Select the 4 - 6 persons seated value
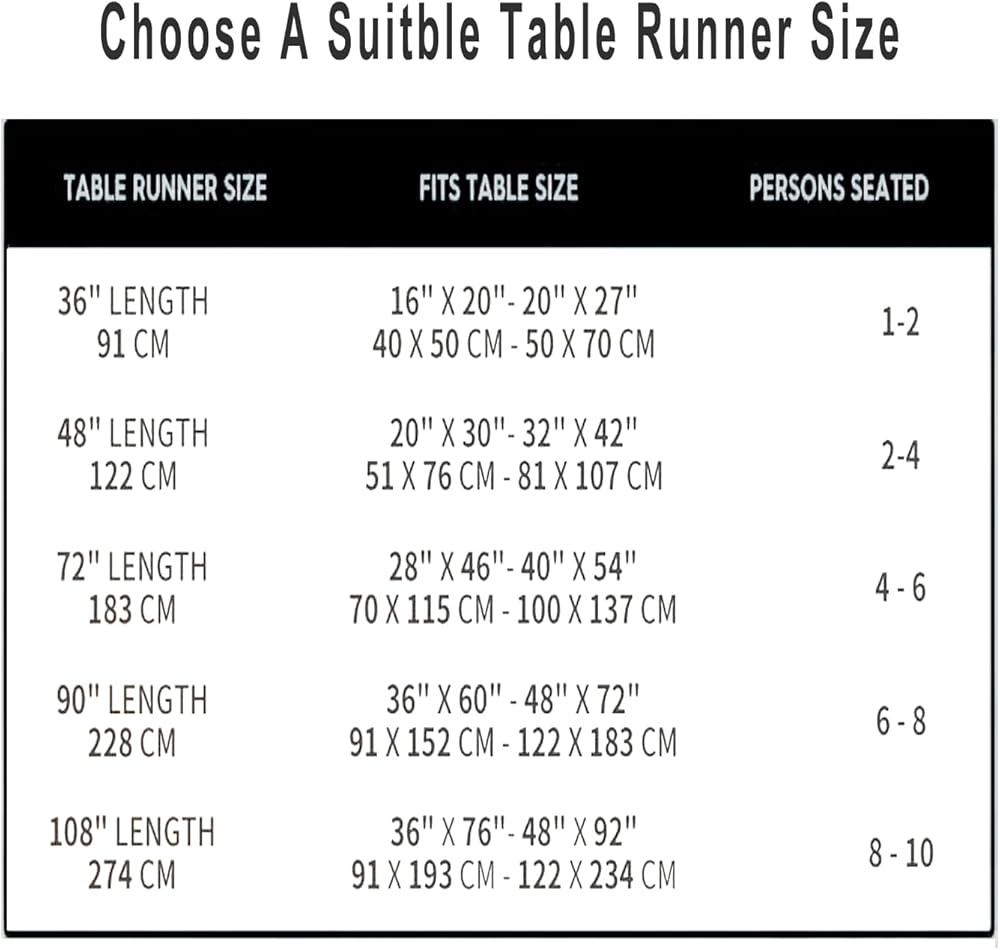Viewport: 1000px width, 950px height. click(900, 588)
